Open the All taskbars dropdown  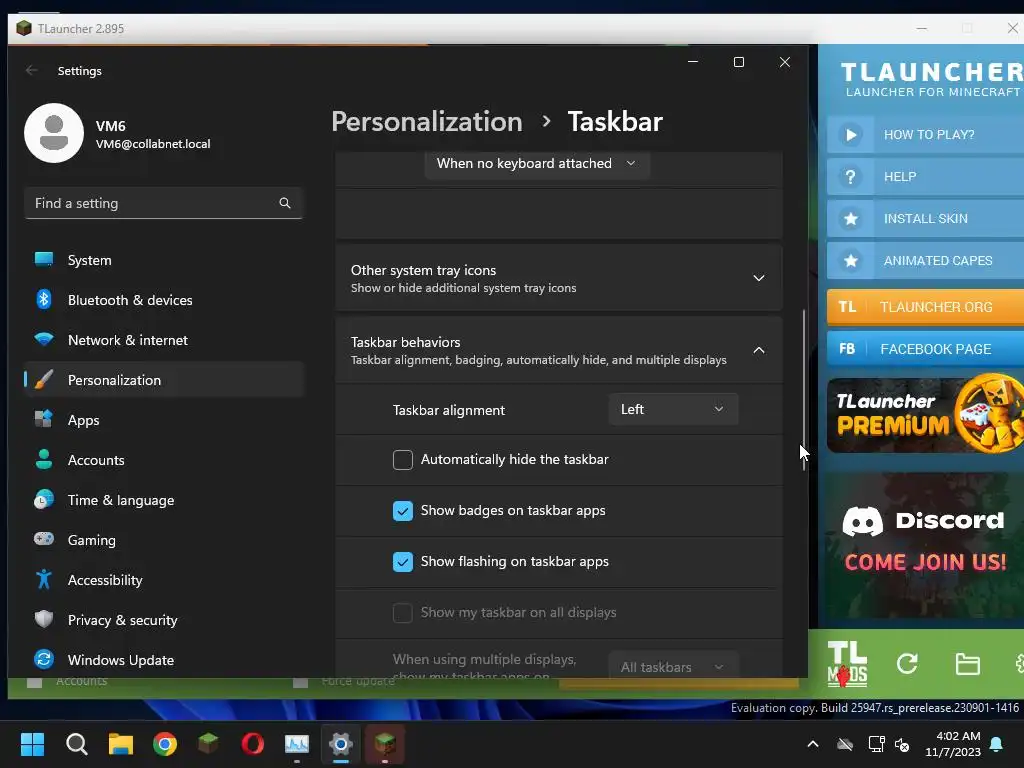point(673,665)
